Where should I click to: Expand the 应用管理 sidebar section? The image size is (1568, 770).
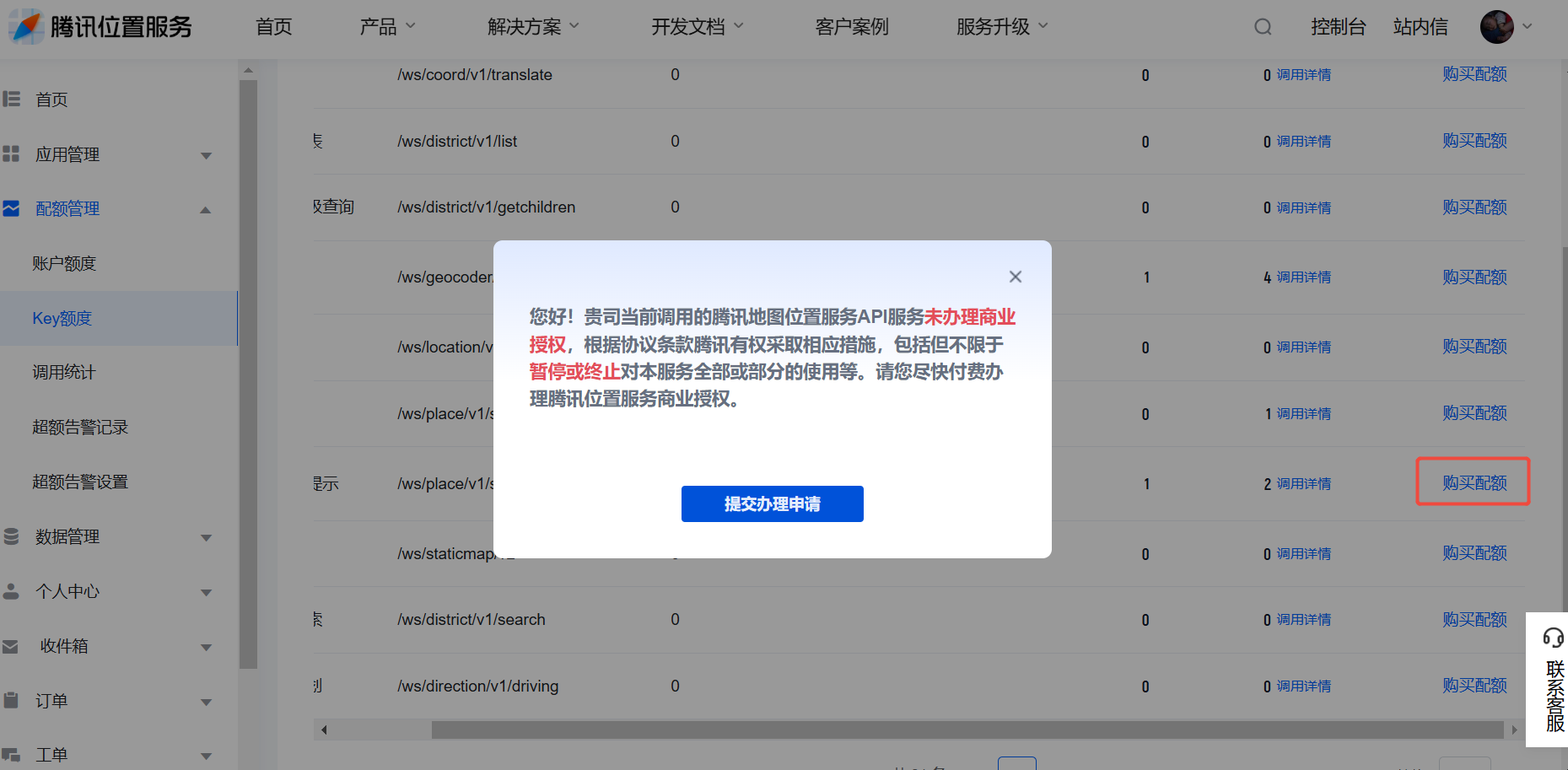tap(206, 155)
